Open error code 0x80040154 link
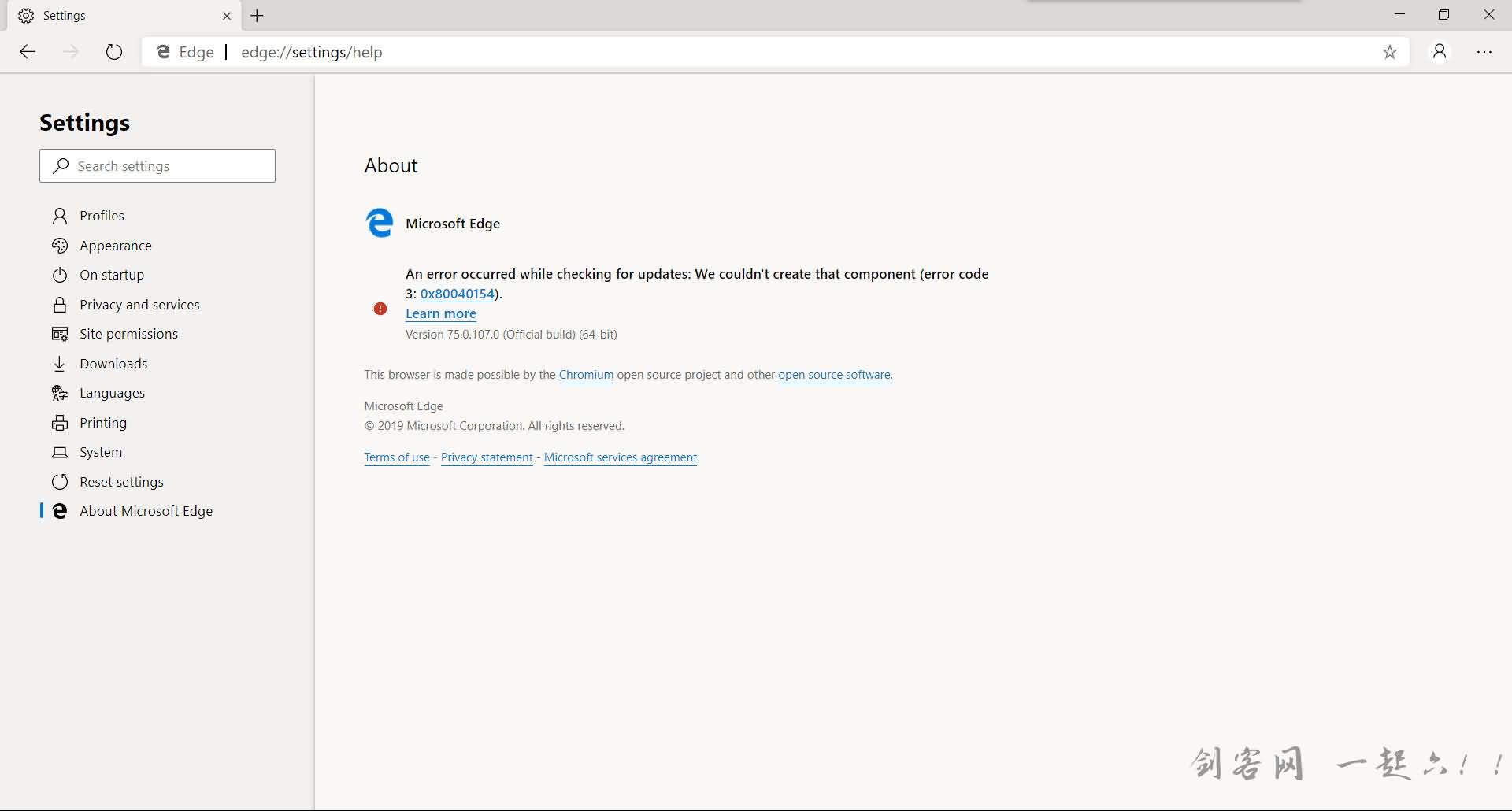Screen dimensions: 1512x811 [x=457, y=294]
